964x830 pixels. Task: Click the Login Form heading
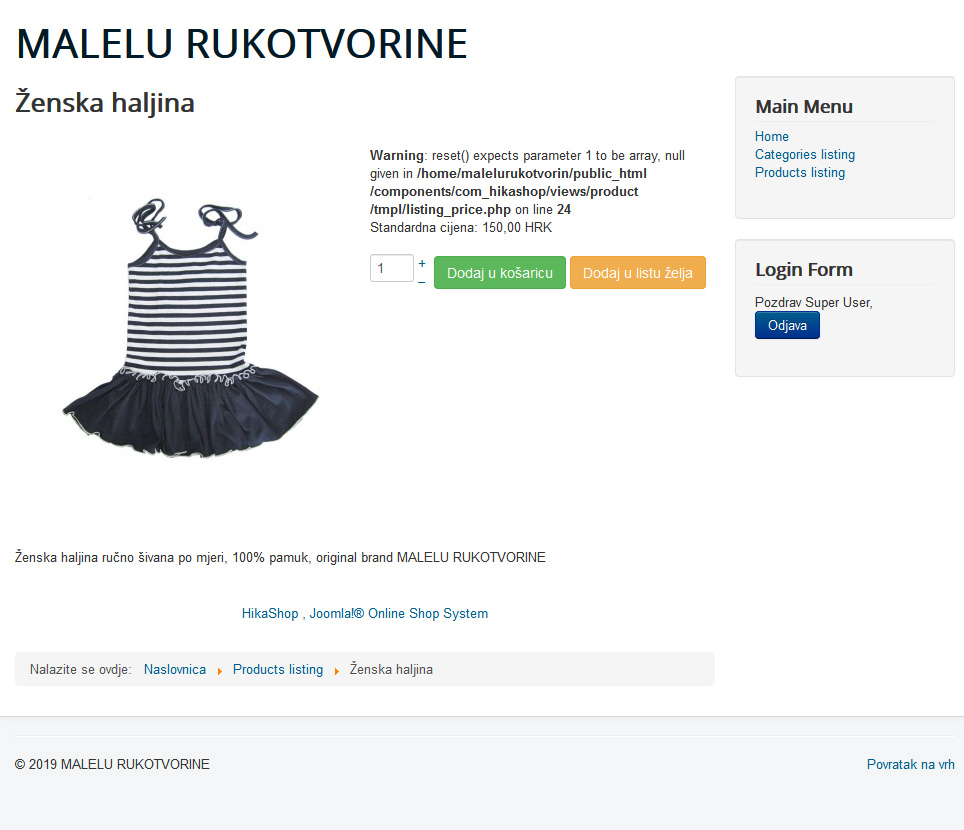coord(804,270)
